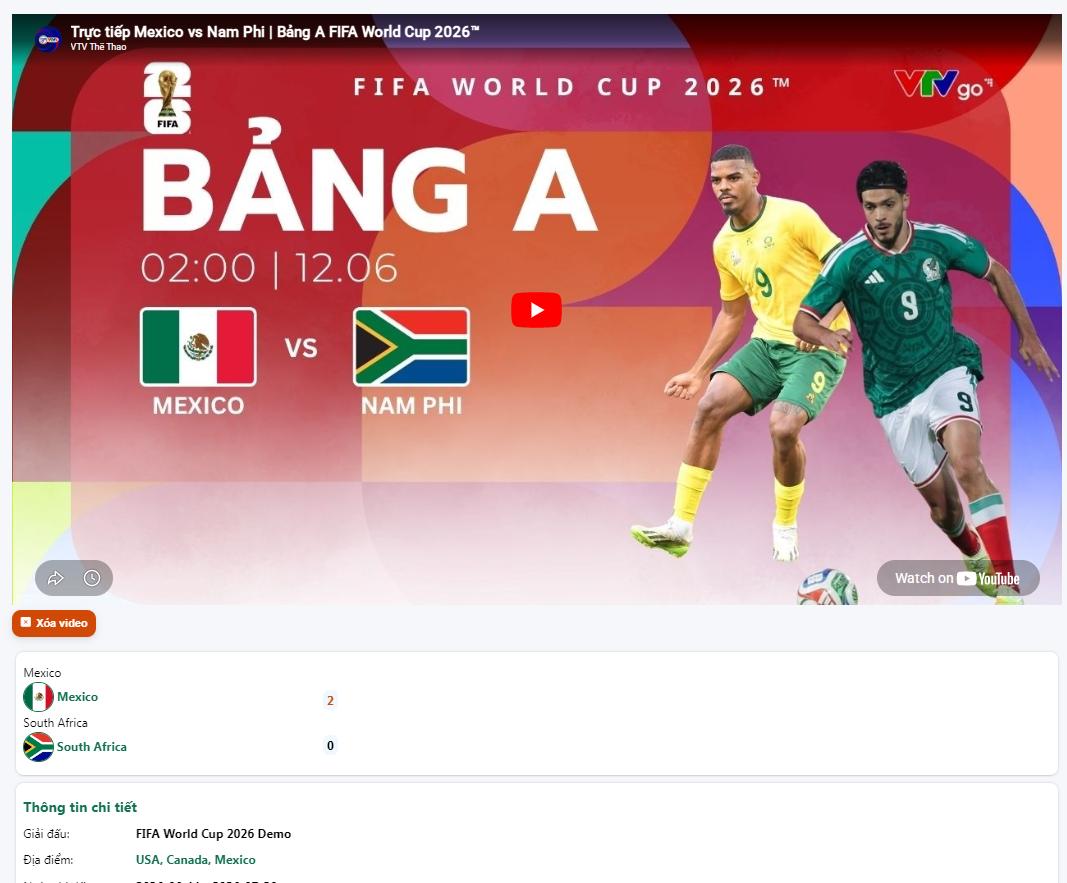
Task: Click the large Nam Phi flag in the thumbnail
Action: (x=412, y=347)
